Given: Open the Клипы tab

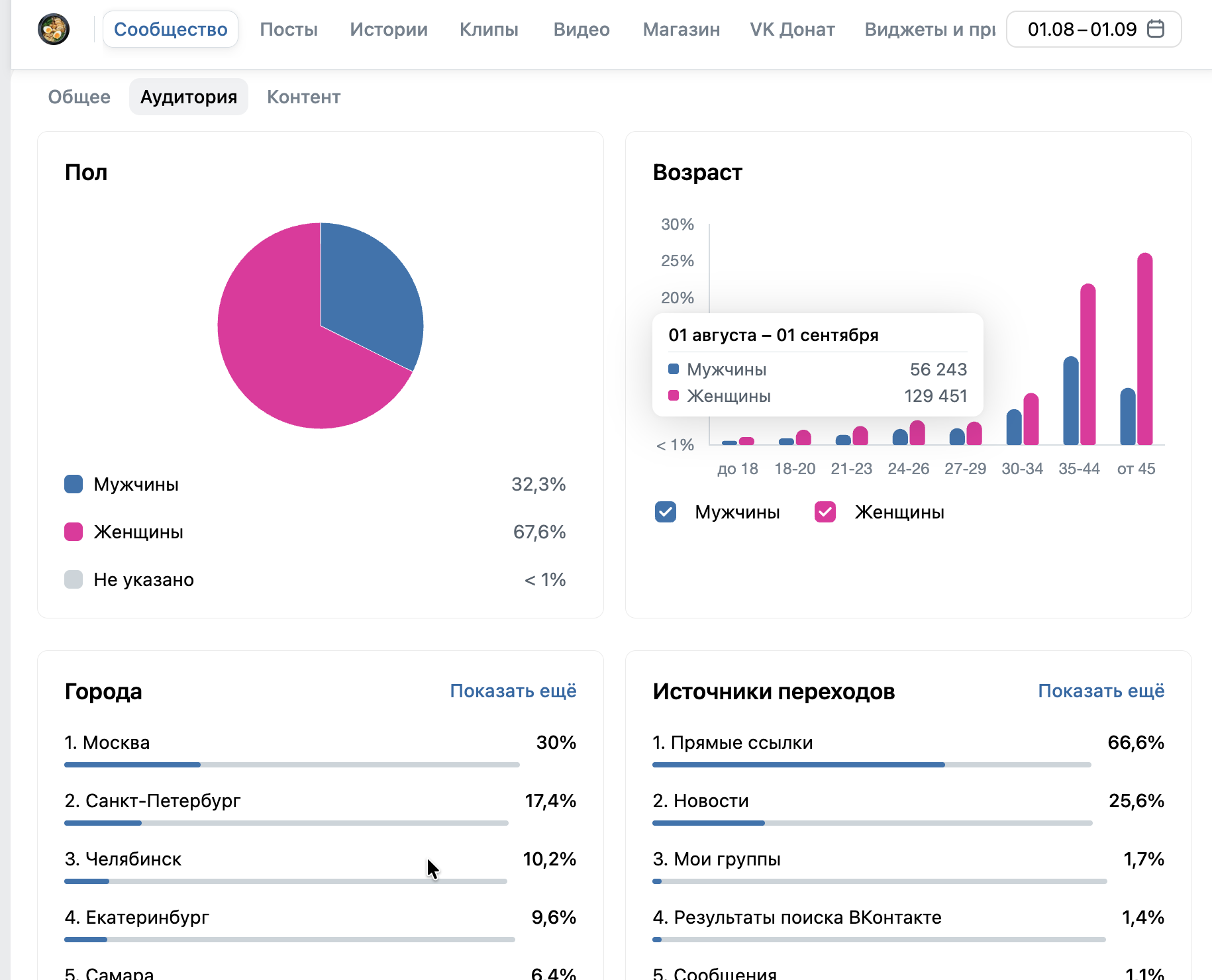Looking at the screenshot, I should pyautogui.click(x=489, y=29).
